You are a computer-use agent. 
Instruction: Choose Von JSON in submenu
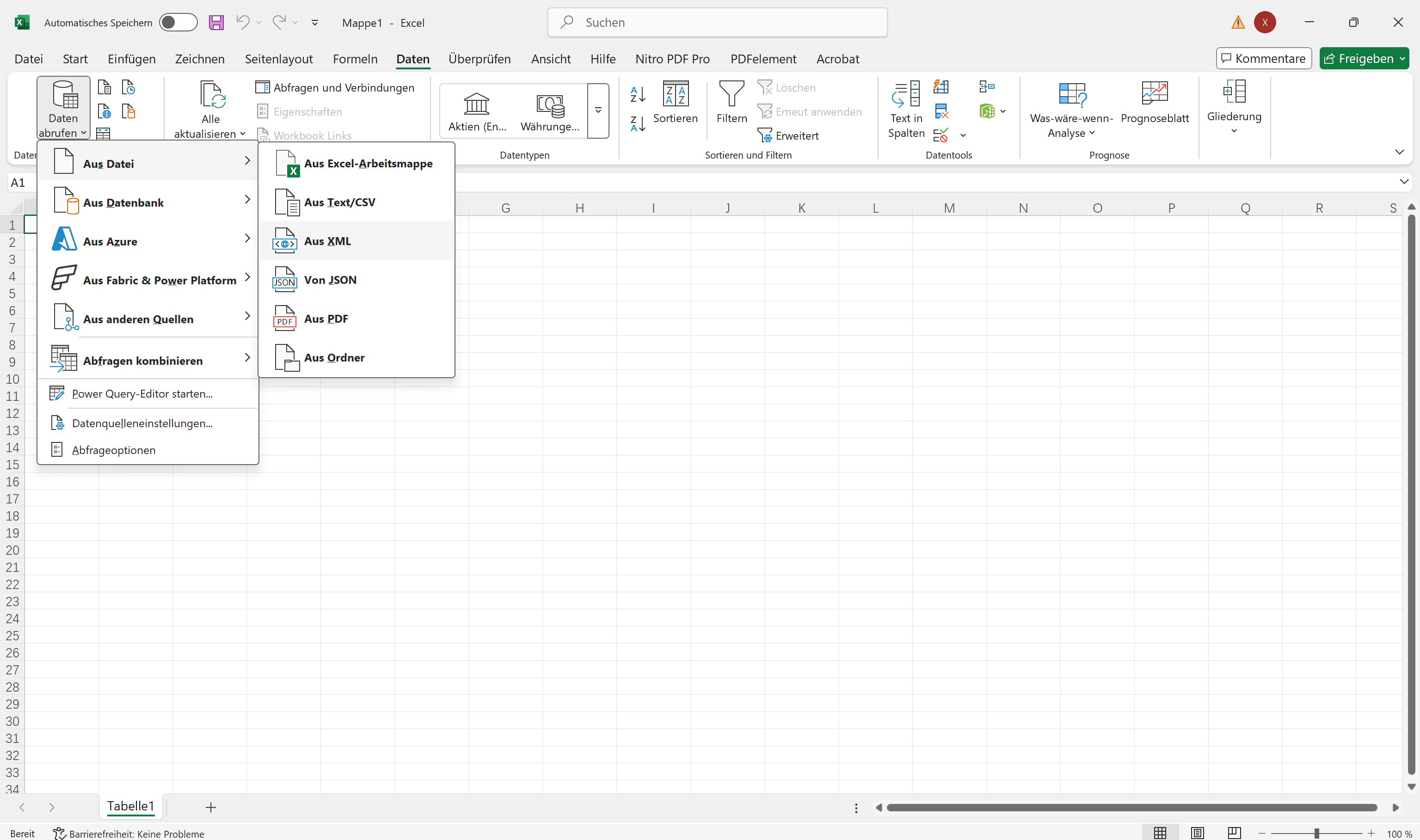pyautogui.click(x=357, y=280)
